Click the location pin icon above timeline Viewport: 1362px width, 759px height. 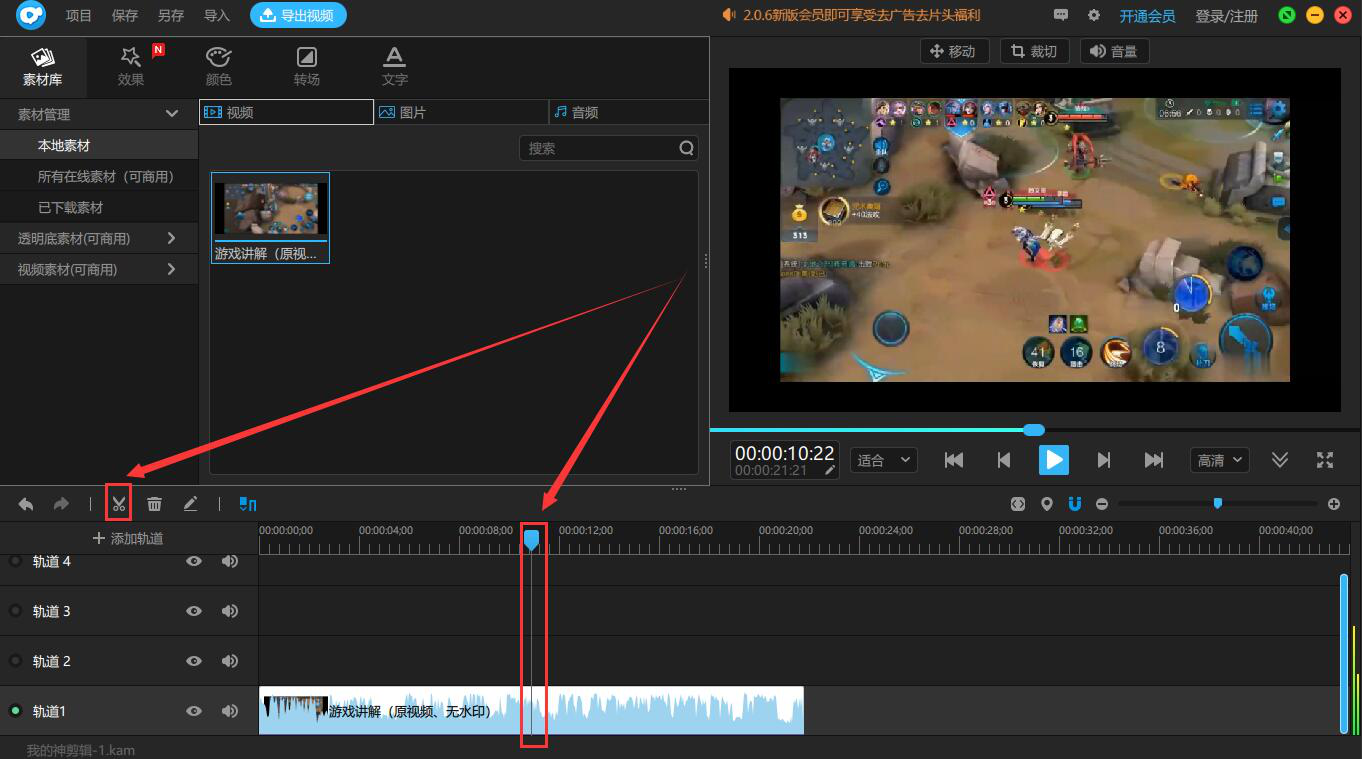click(x=1047, y=504)
